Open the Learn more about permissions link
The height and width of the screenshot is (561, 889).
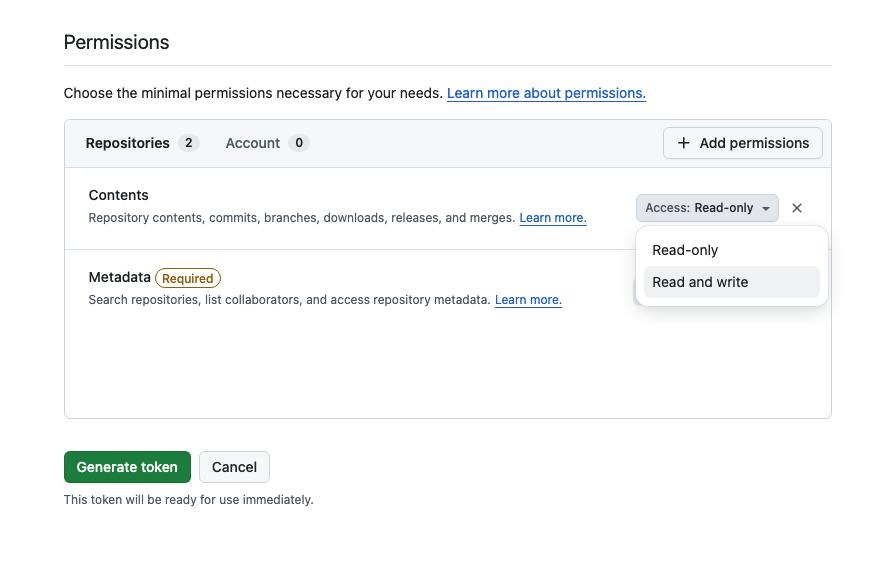546,93
